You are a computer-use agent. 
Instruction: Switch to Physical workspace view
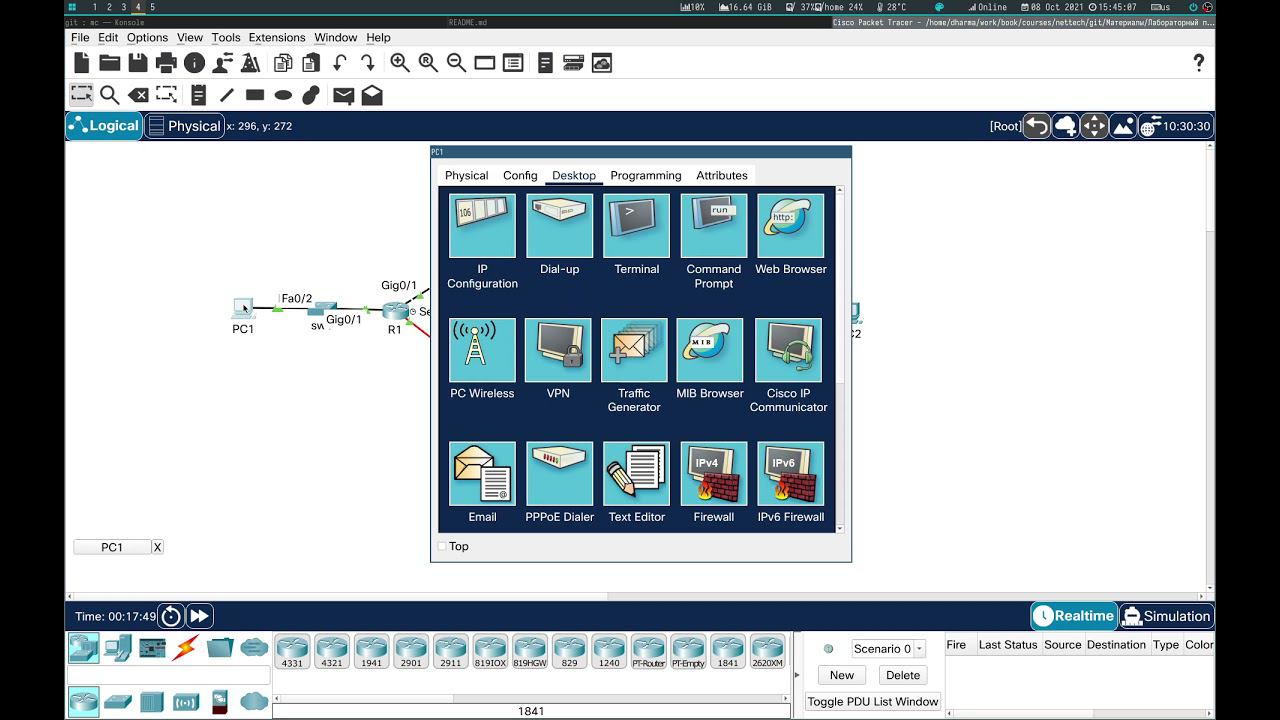(184, 126)
